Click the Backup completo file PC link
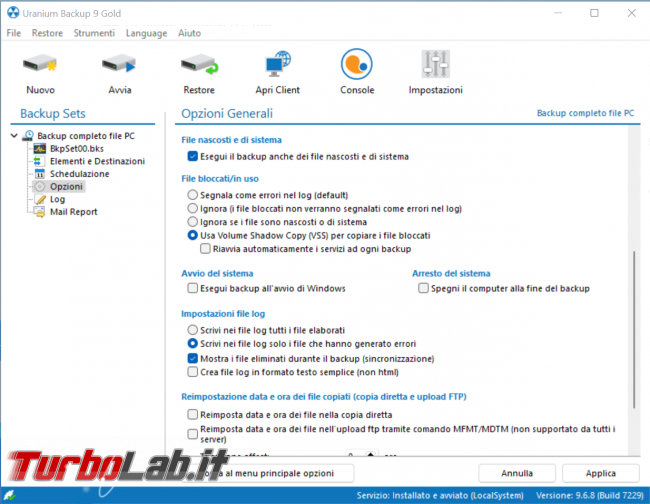The height and width of the screenshot is (504, 650). 585,113
